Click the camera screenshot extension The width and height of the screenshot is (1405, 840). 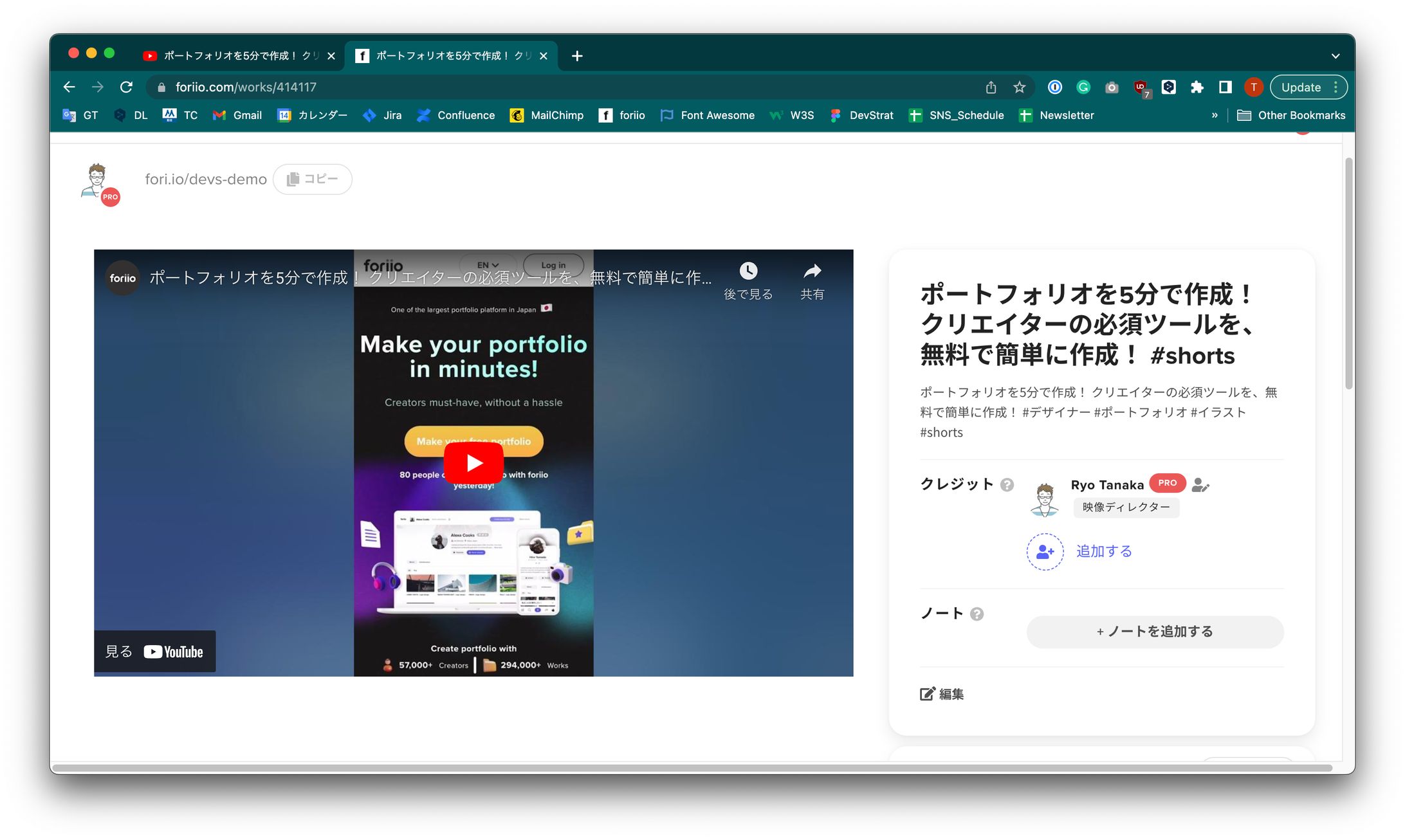point(1112,87)
